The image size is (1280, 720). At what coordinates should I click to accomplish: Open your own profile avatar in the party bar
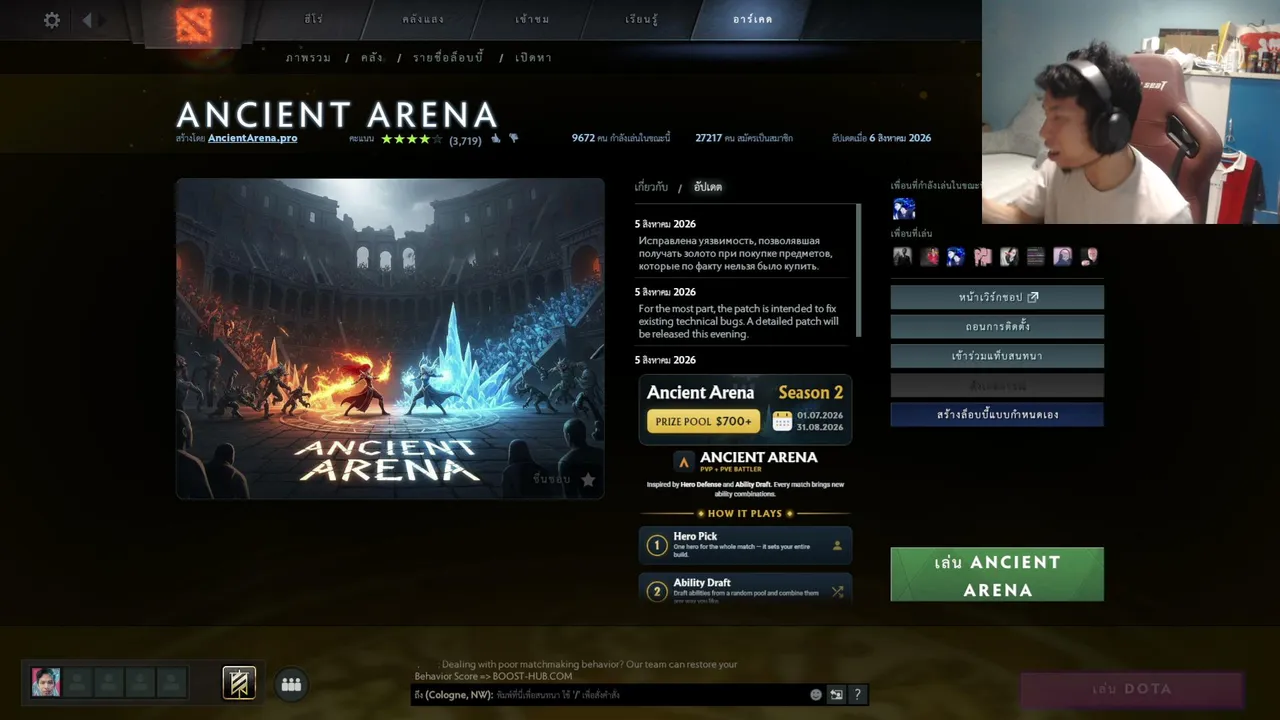[46, 682]
